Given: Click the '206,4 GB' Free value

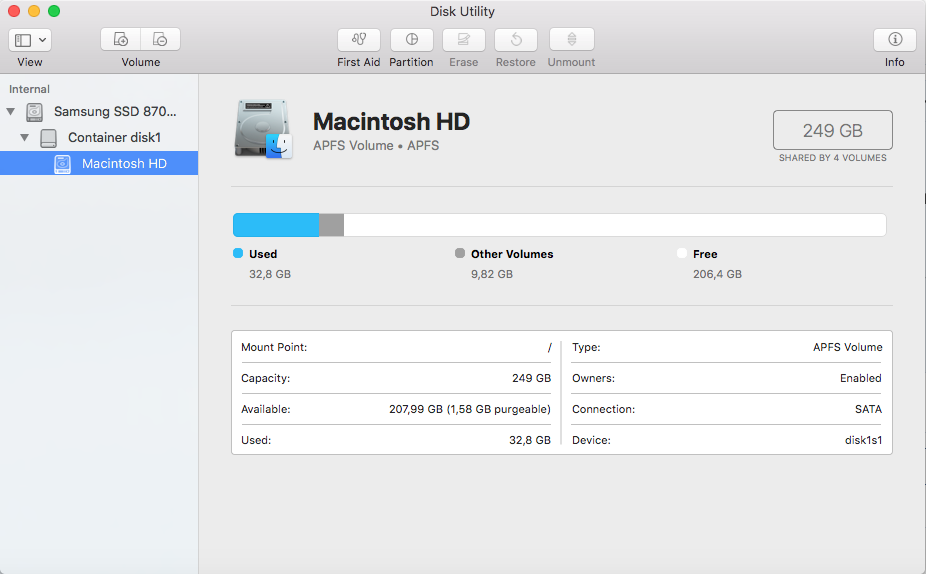Looking at the screenshot, I should [718, 274].
